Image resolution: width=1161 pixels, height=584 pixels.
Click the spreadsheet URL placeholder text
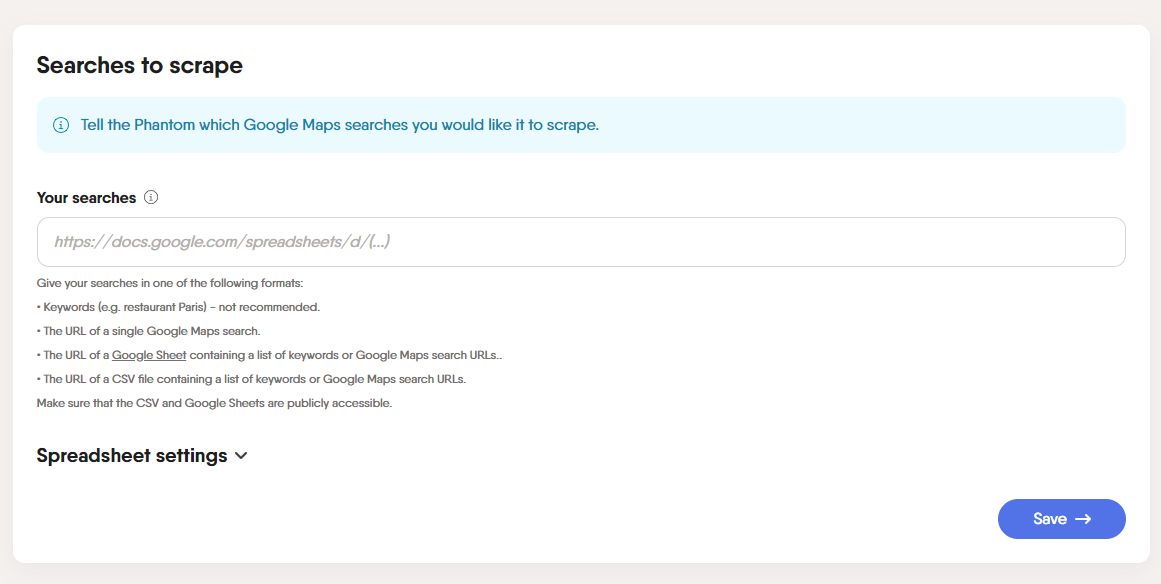[x=222, y=242]
